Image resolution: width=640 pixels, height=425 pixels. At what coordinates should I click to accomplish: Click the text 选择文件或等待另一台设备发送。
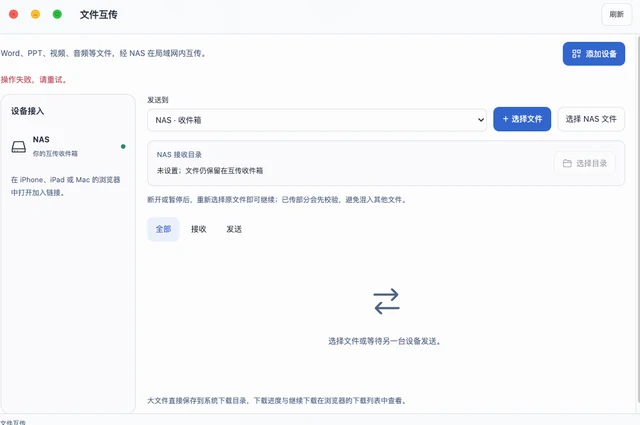click(385, 341)
